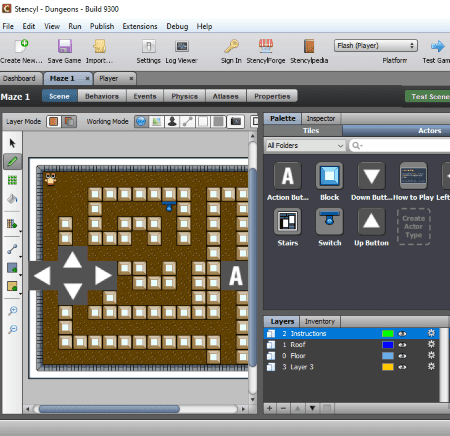The width and height of the screenshot is (450, 436).
Task: Click the green Instructions layer color swatch
Action: [388, 334]
